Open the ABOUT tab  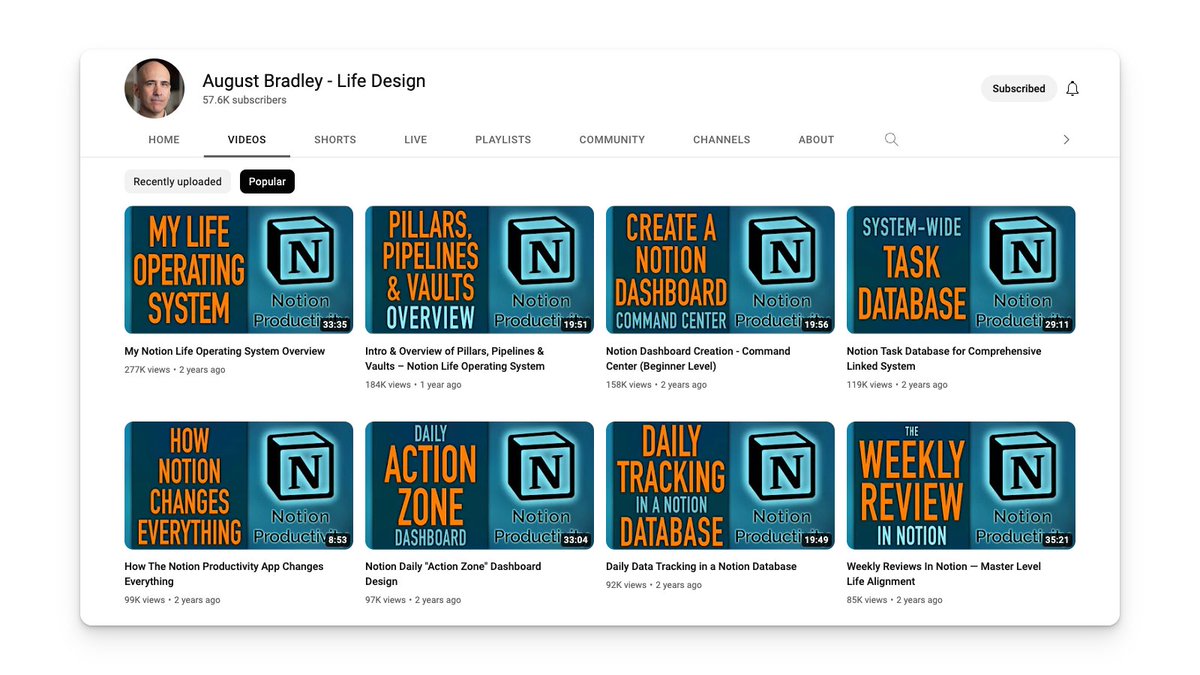[816, 140]
